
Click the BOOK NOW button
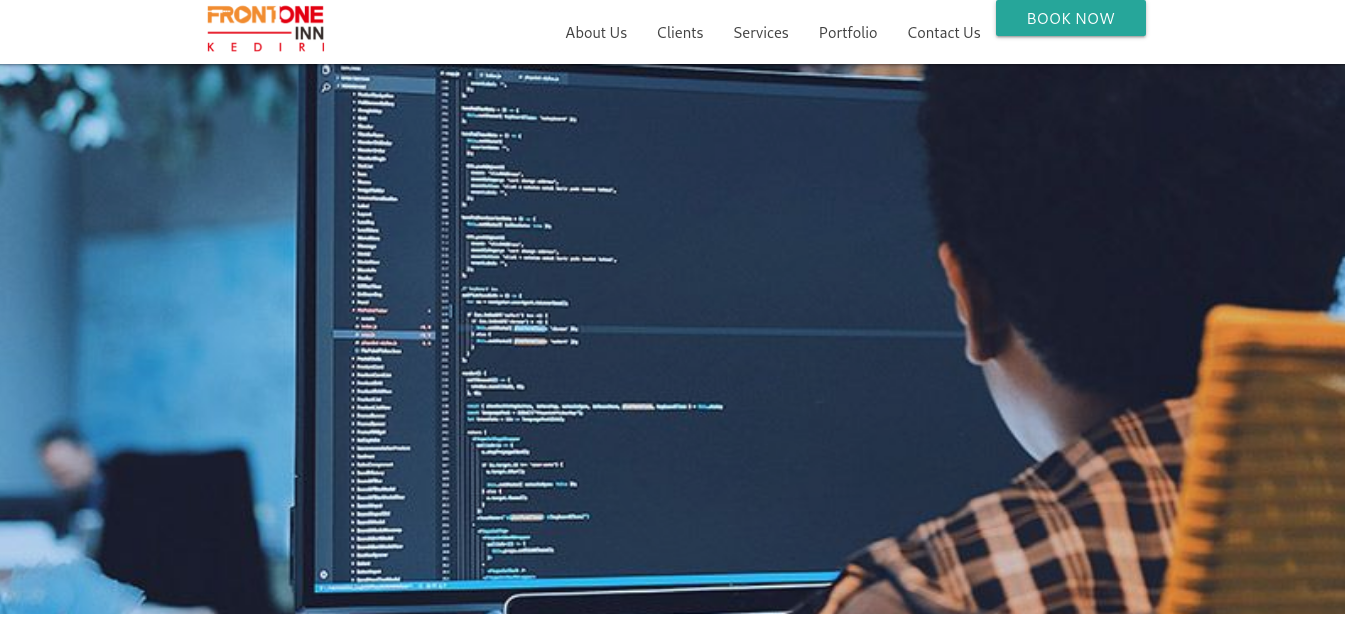1071,18
